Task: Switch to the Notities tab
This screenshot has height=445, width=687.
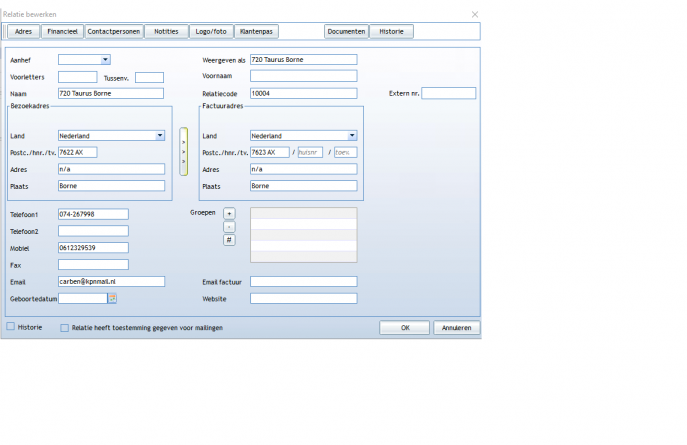Action: [x=166, y=32]
